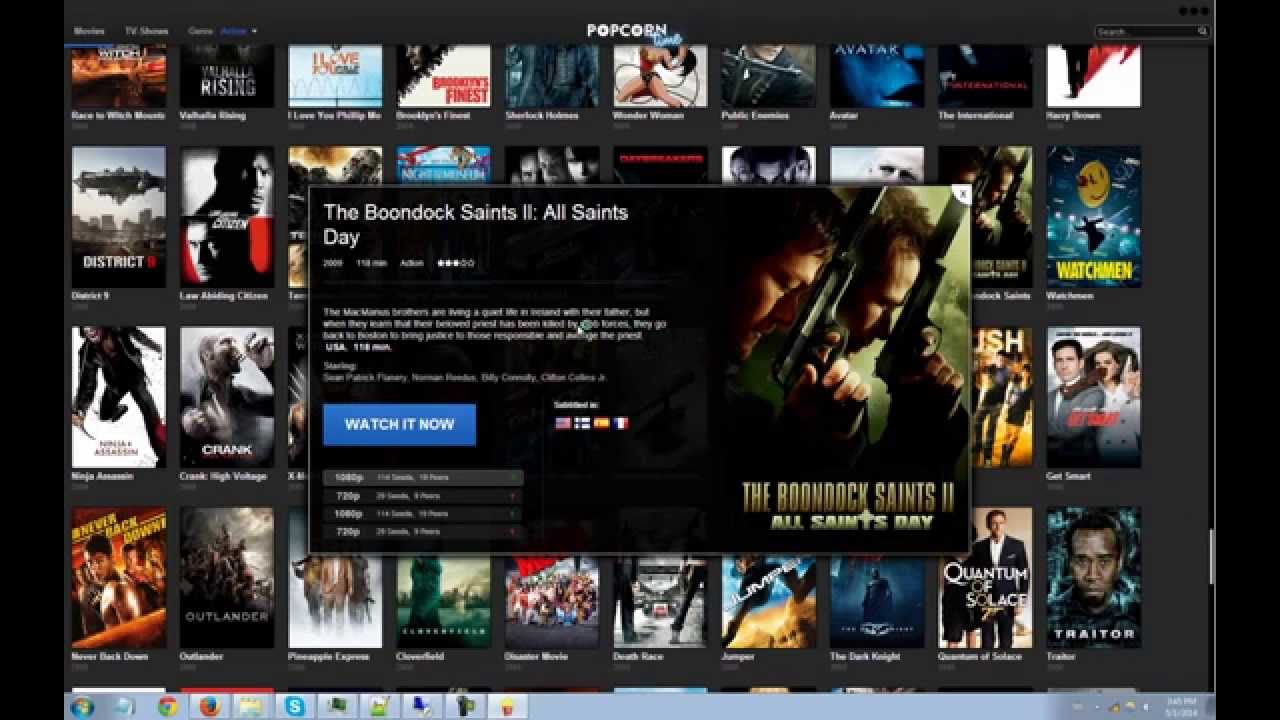Click the vertical scrollbar thumb of movie grid
1280x720 pixels.
1211,556
